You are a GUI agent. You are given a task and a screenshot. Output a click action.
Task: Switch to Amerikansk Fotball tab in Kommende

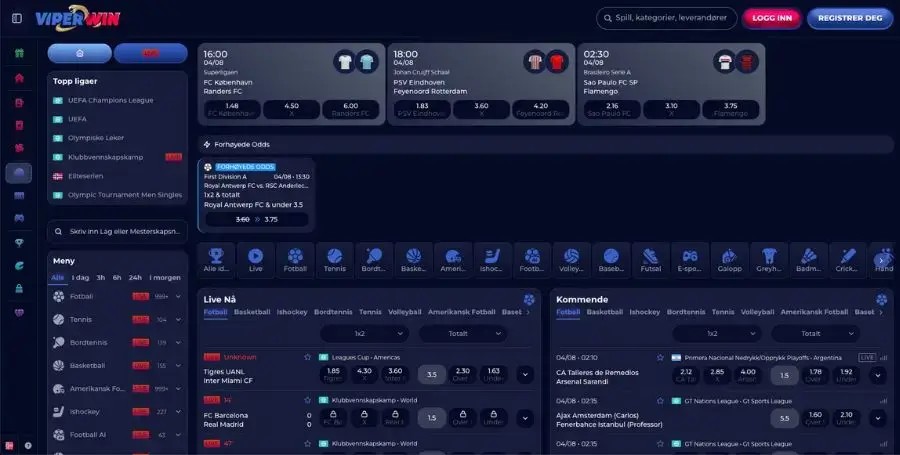[x=814, y=312]
